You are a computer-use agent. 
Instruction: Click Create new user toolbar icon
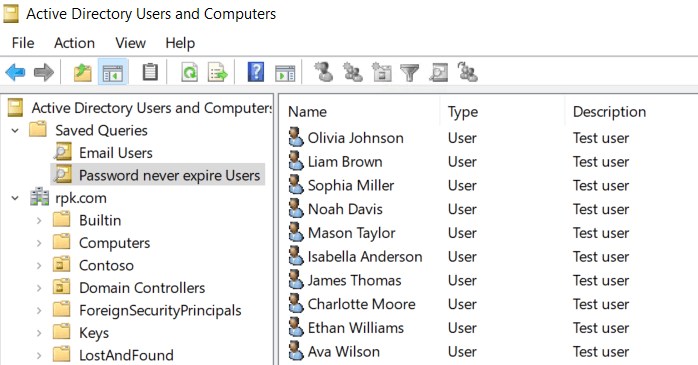(324, 72)
